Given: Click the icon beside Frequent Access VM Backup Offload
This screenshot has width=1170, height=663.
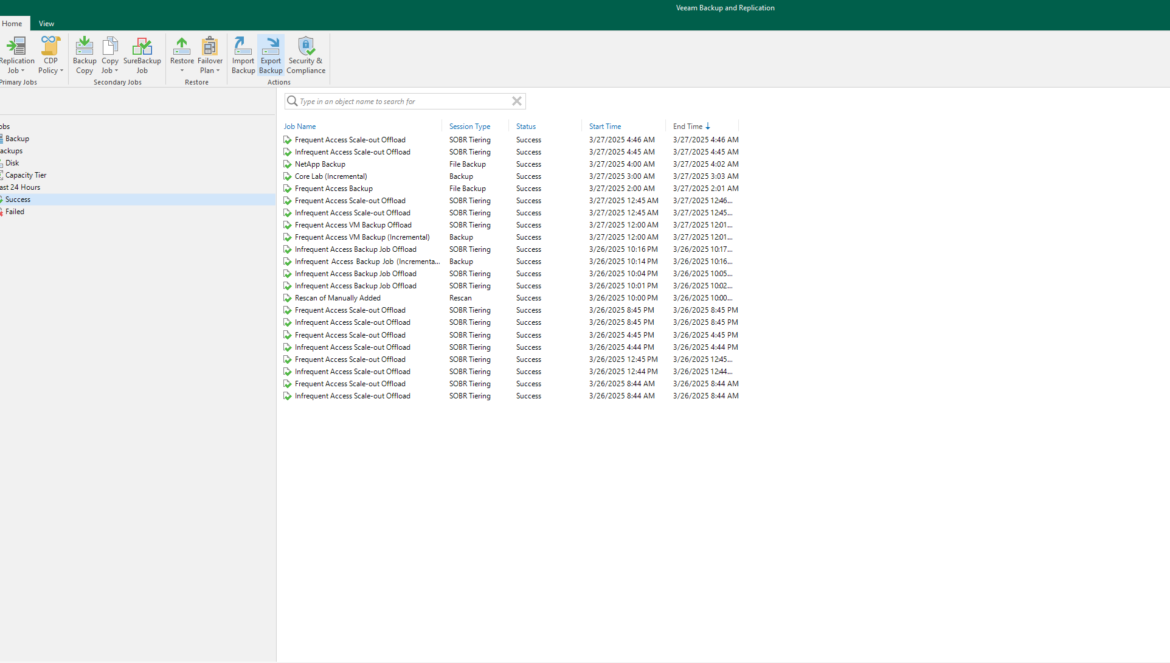Looking at the screenshot, I should pyautogui.click(x=287, y=224).
